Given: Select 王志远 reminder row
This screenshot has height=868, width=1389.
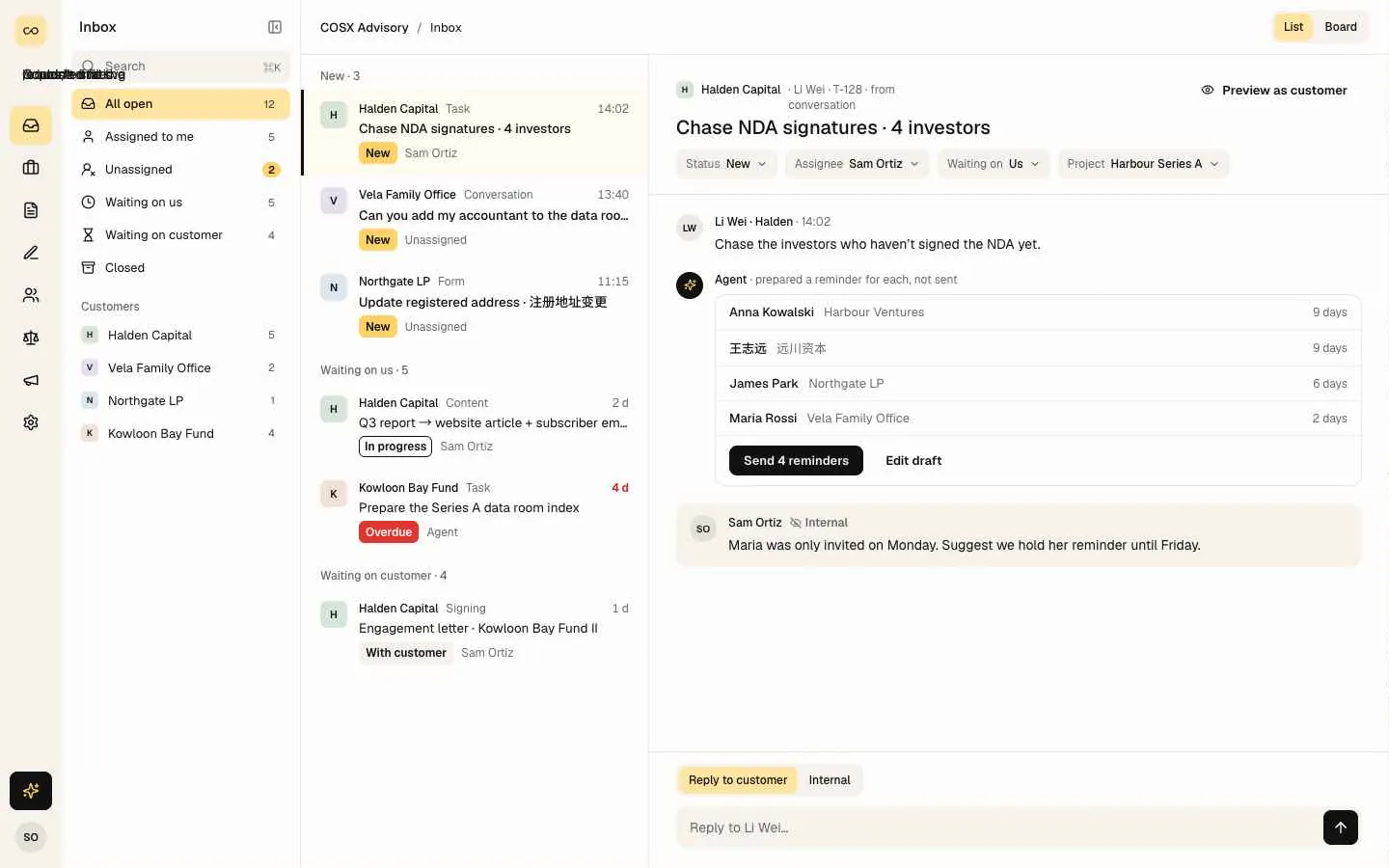Looking at the screenshot, I should pos(1038,348).
